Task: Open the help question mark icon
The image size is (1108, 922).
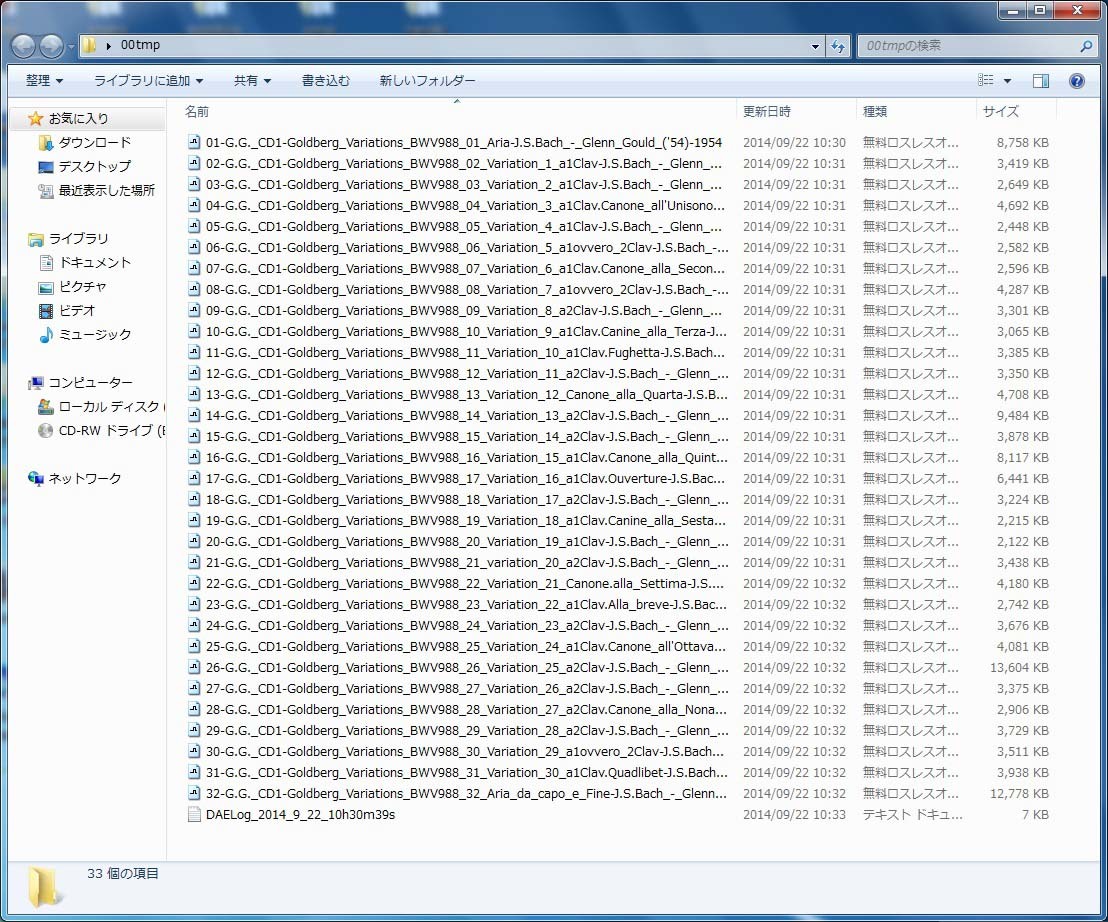Action: 1077,81
